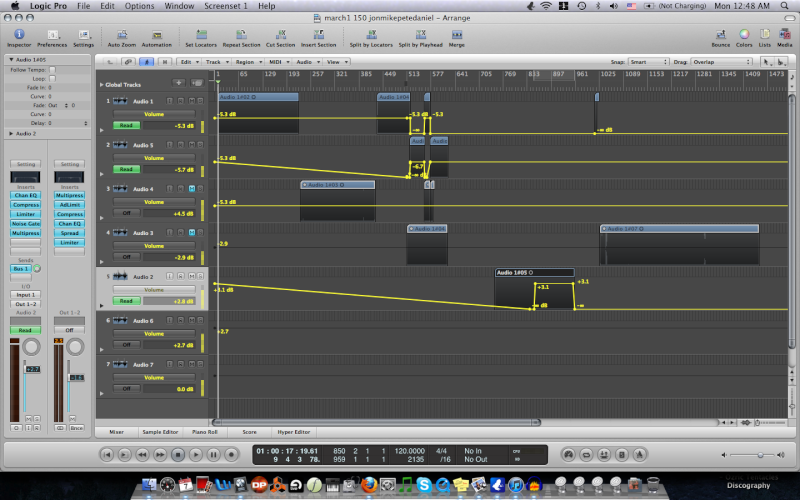
Task: Click the Link chain icon button
Action: tap(128, 62)
